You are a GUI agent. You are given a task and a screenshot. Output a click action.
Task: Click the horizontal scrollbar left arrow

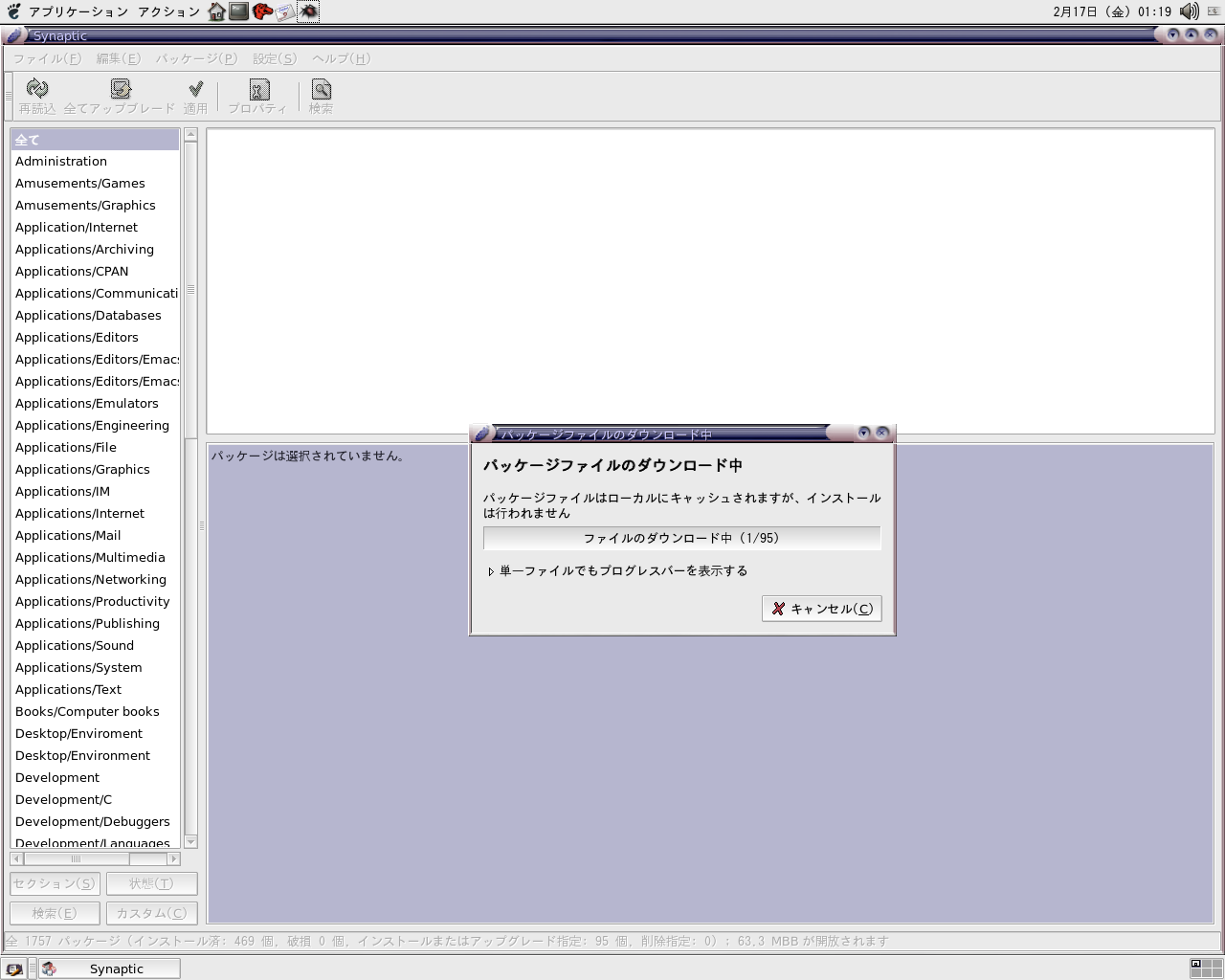coord(16,858)
